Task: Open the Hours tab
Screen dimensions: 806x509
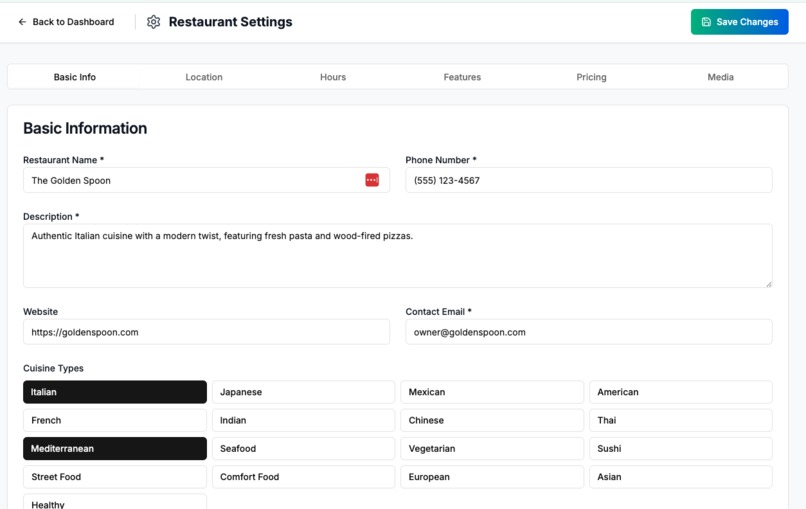Action: (x=333, y=77)
